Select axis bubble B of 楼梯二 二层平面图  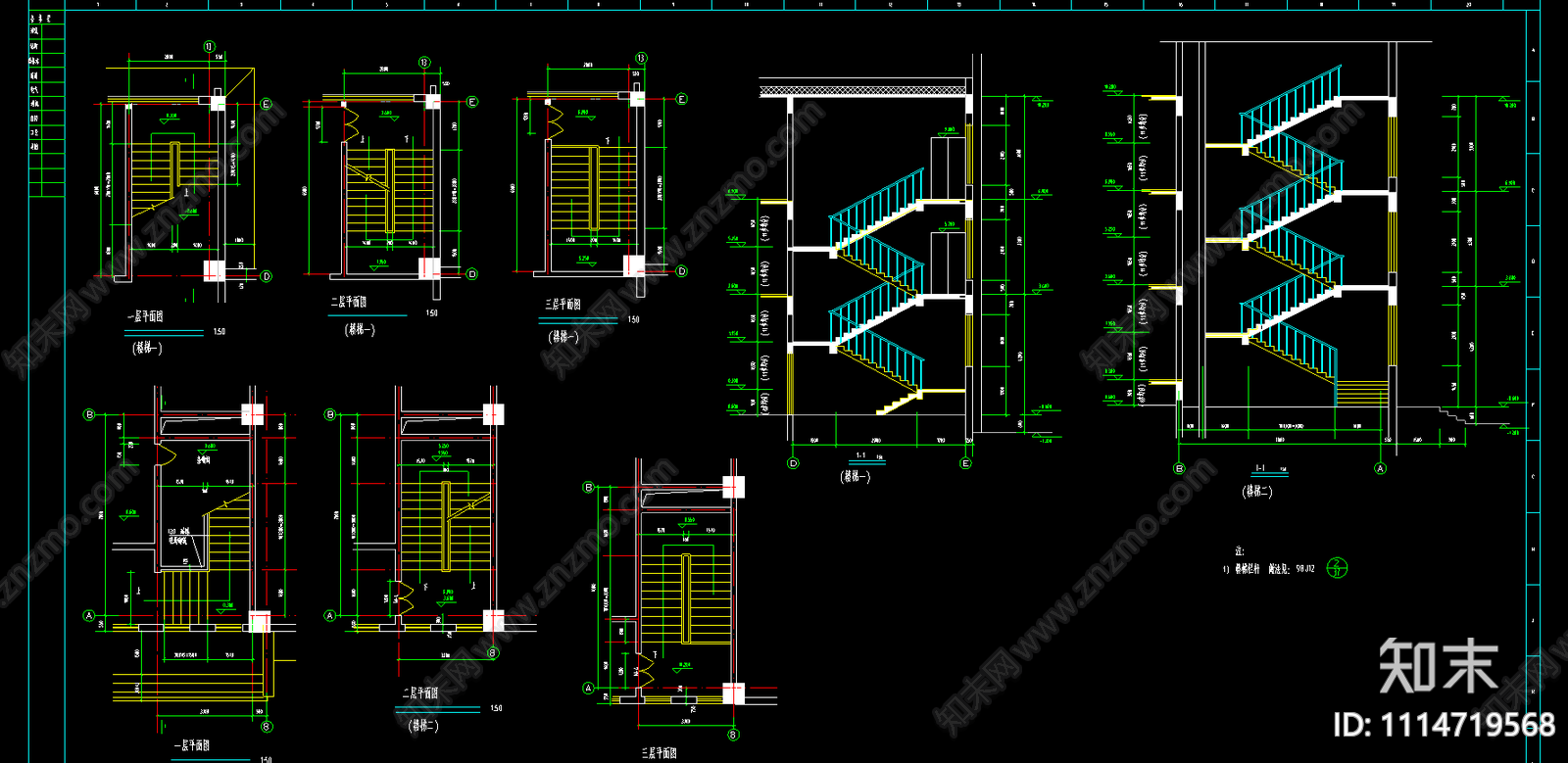pyautogui.click(x=330, y=414)
